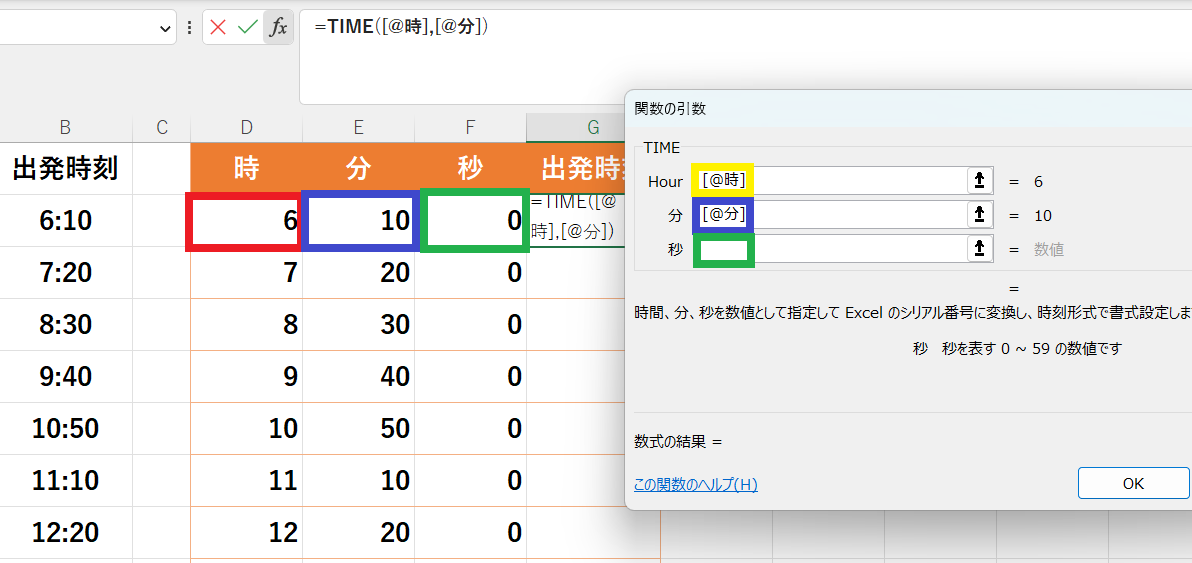Open Insert Function via fx icon
This screenshot has height=563, width=1192.
click(279, 27)
